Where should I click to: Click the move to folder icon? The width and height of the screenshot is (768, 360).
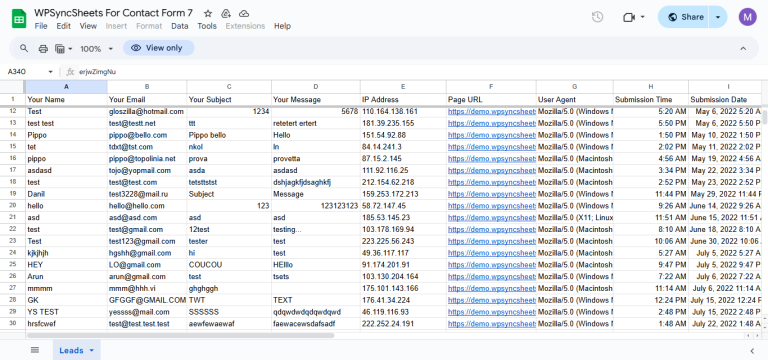pyautogui.click(x=226, y=13)
